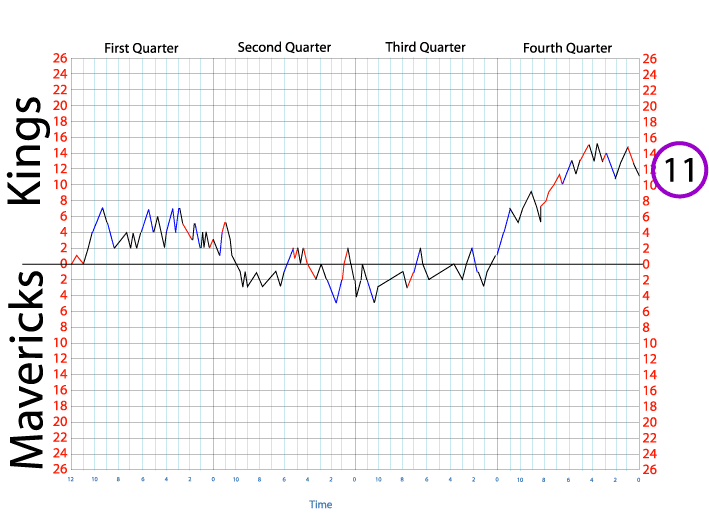The height and width of the screenshot is (520, 709).
Task: Select the final 0 at the time axis end
Action: coord(638,480)
